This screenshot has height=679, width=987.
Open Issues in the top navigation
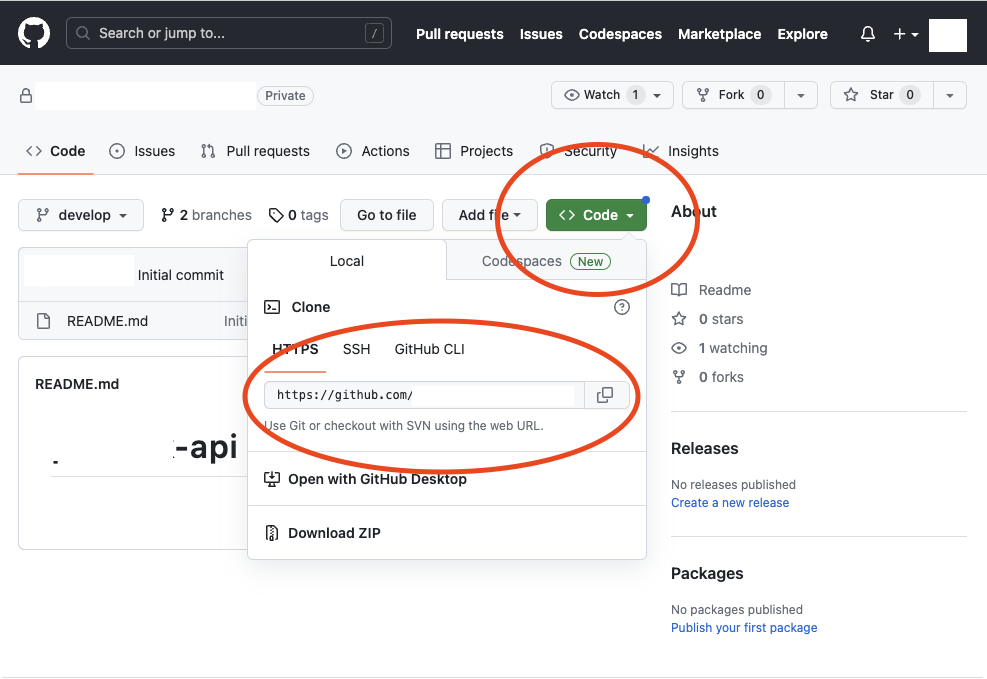coord(541,34)
